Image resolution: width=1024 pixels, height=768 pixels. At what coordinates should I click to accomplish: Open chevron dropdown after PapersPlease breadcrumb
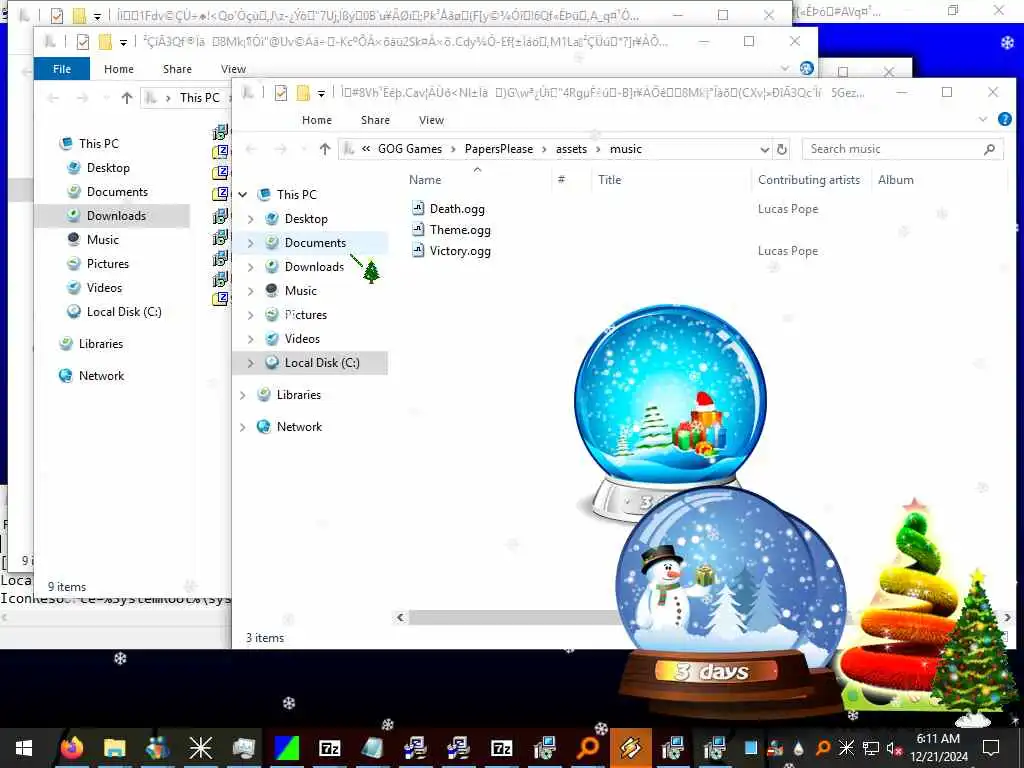[544, 150]
